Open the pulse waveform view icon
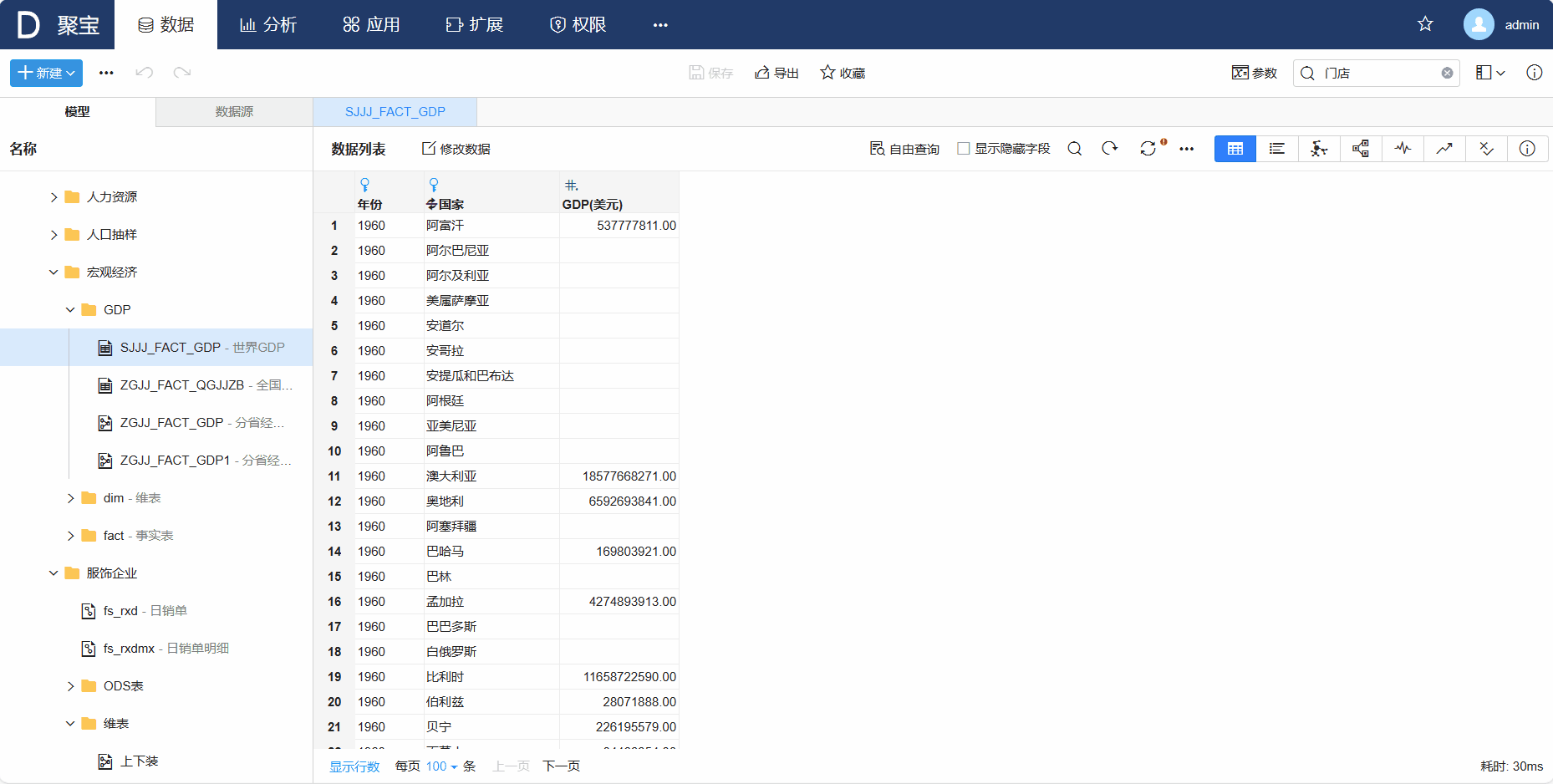The image size is (1553, 784). 1403,149
